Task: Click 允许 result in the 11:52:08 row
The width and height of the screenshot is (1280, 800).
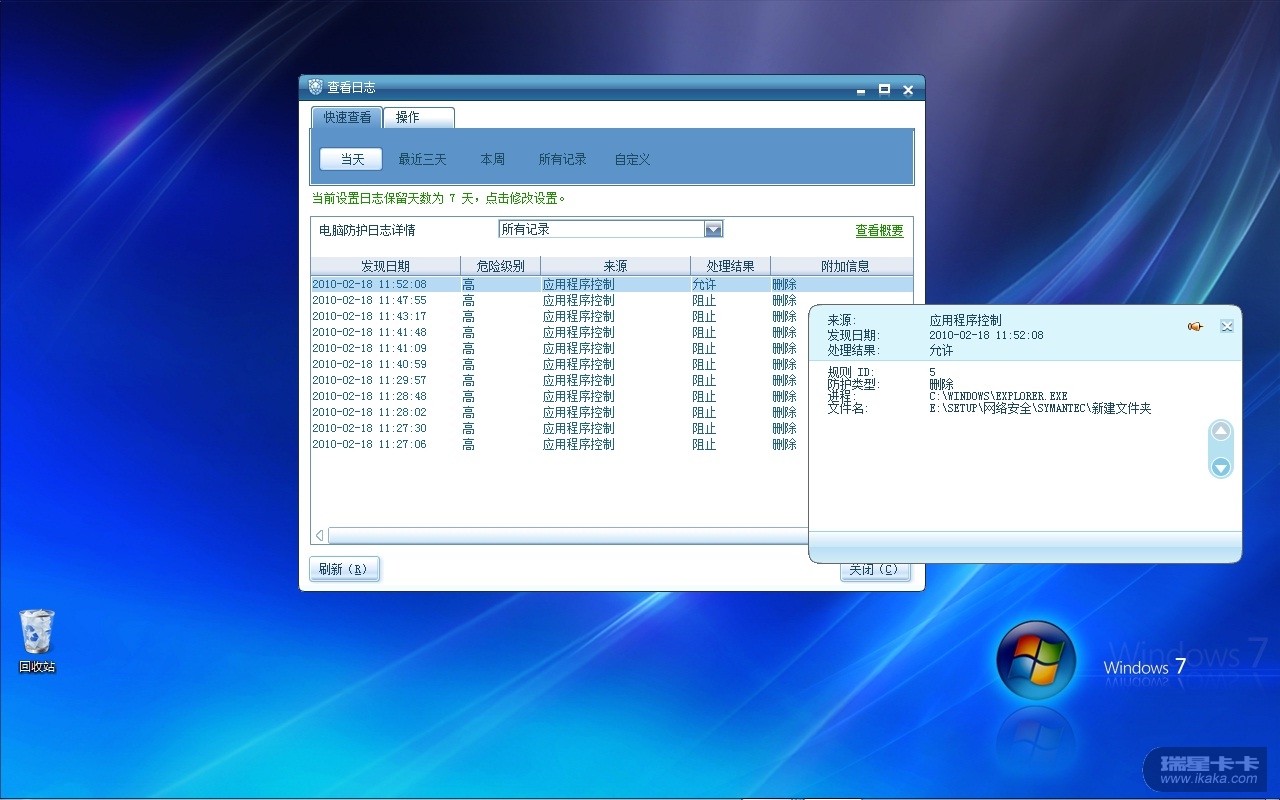Action: coord(704,284)
